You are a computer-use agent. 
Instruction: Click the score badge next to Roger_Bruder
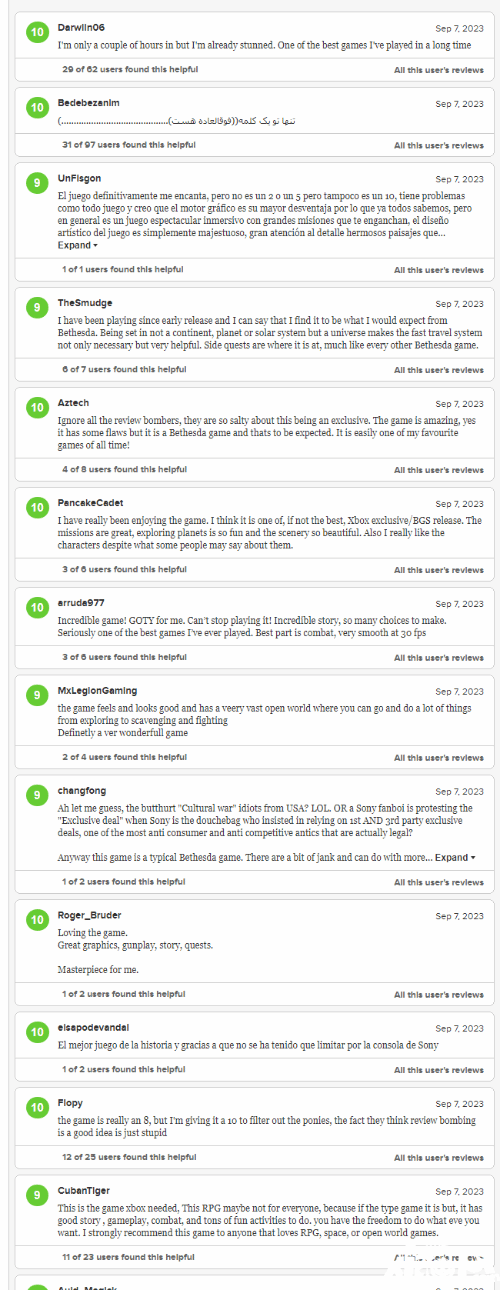pyautogui.click(x=37, y=921)
